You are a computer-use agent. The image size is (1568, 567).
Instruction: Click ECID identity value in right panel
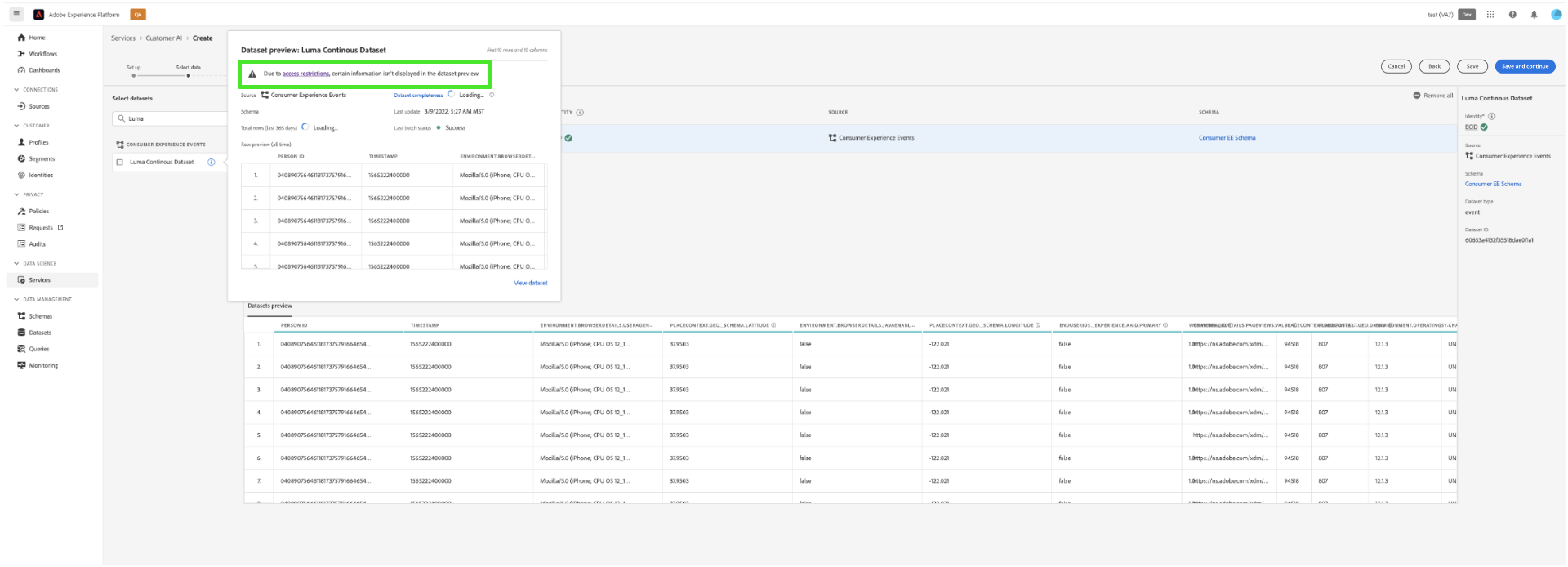pos(1471,127)
